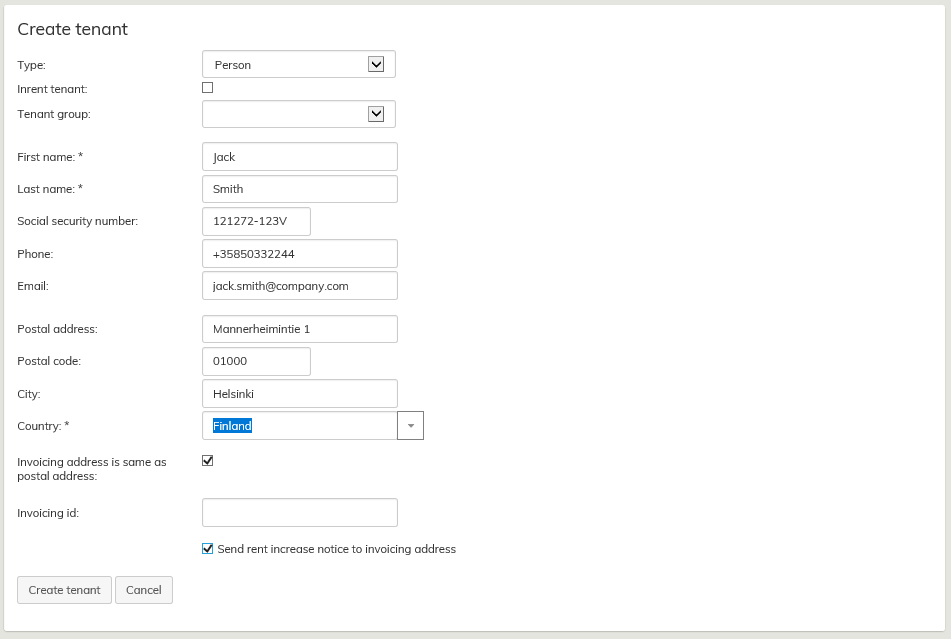Click the Email field with jack.smith@company.com
The width and height of the screenshot is (951, 639).
(300, 286)
